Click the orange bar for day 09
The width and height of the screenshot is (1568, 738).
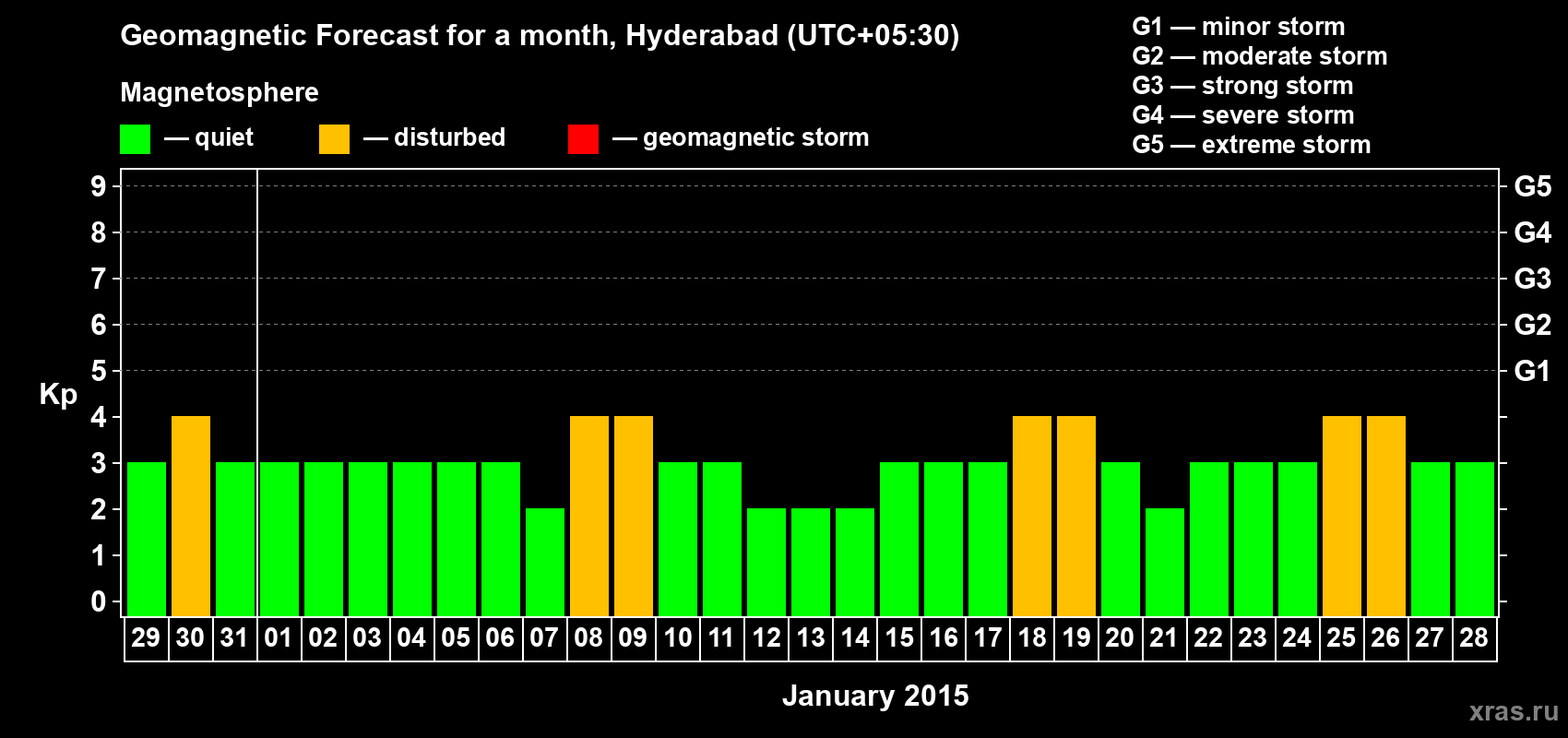(634, 517)
